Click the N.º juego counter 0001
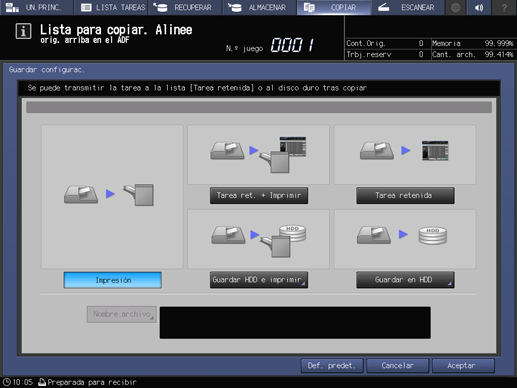Image resolution: width=517 pixels, height=388 pixels. point(292,45)
